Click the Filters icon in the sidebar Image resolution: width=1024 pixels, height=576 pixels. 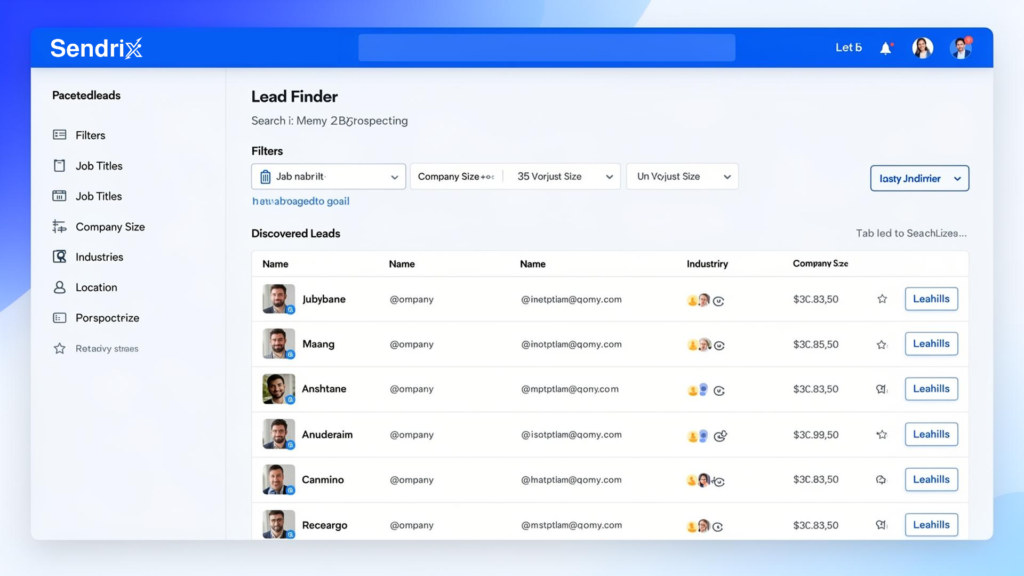pyautogui.click(x=59, y=135)
